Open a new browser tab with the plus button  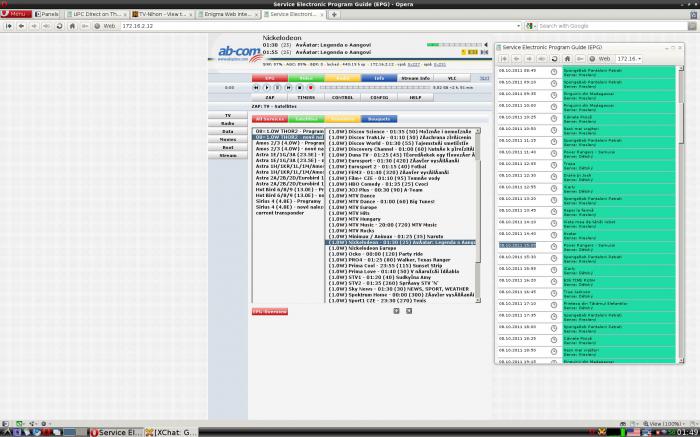click(x=334, y=14)
